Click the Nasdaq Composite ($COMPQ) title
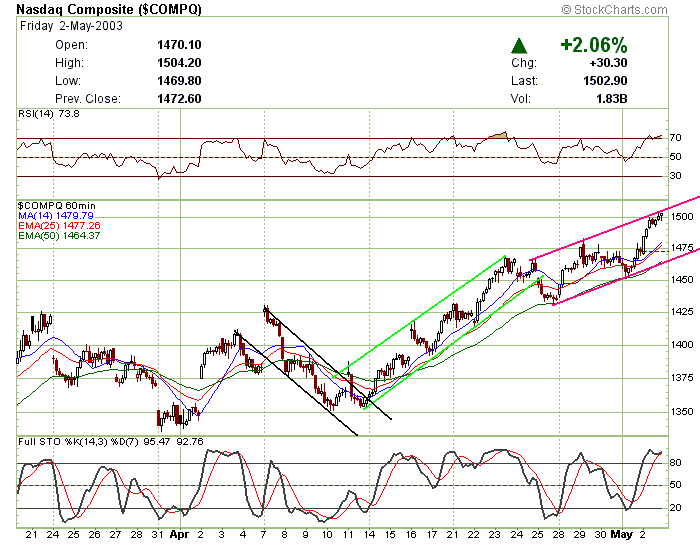 point(109,9)
